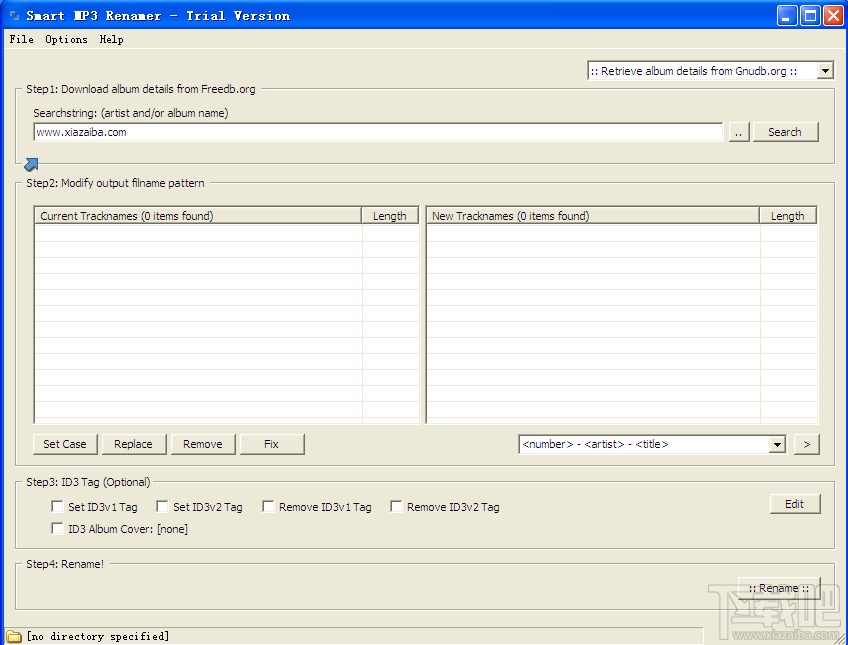Enable the Set ID3v1 Tag checkbox
Screen dimensions: 848x645
[x=57, y=507]
